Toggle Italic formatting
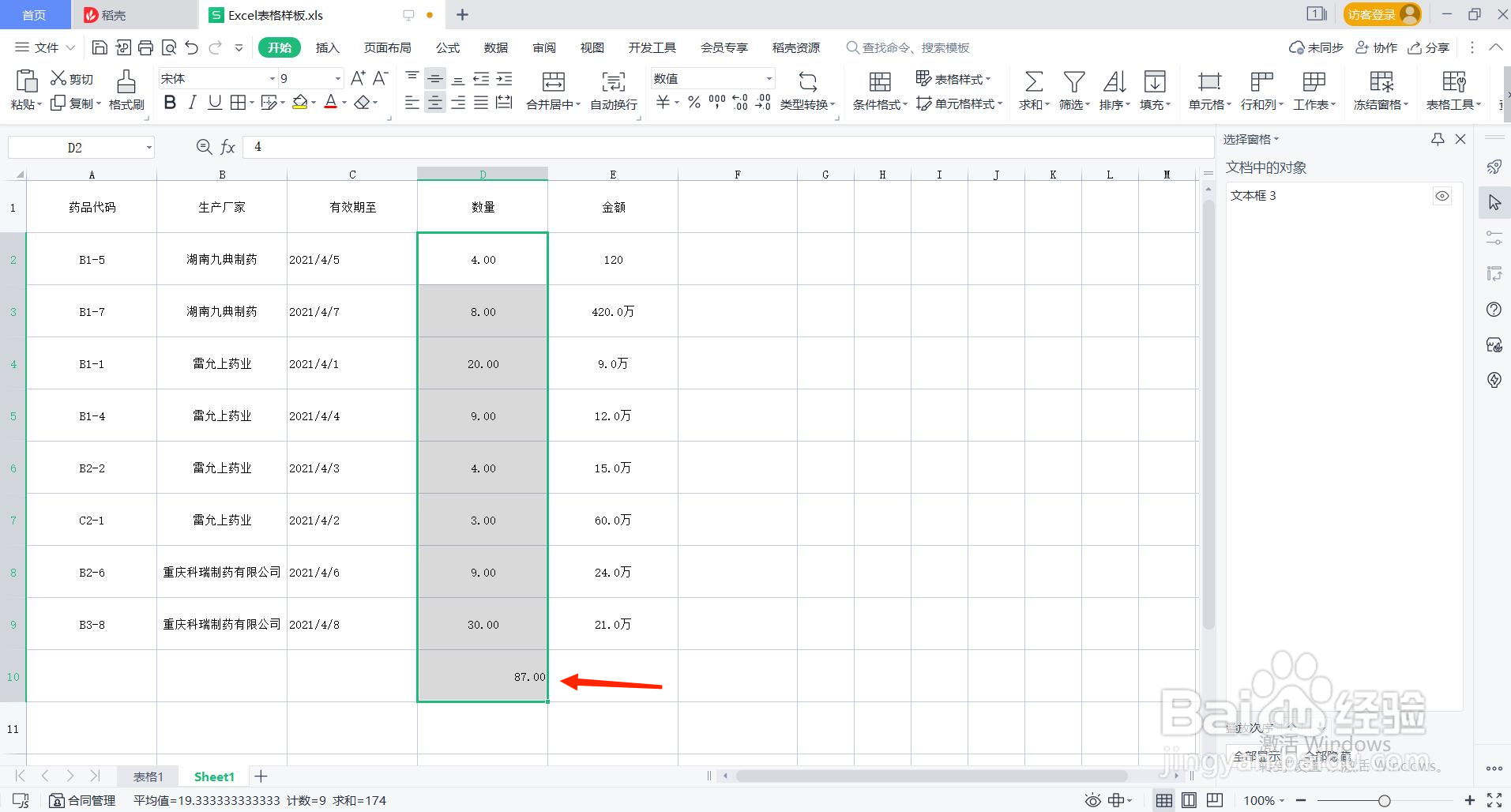The image size is (1511, 812). point(192,103)
